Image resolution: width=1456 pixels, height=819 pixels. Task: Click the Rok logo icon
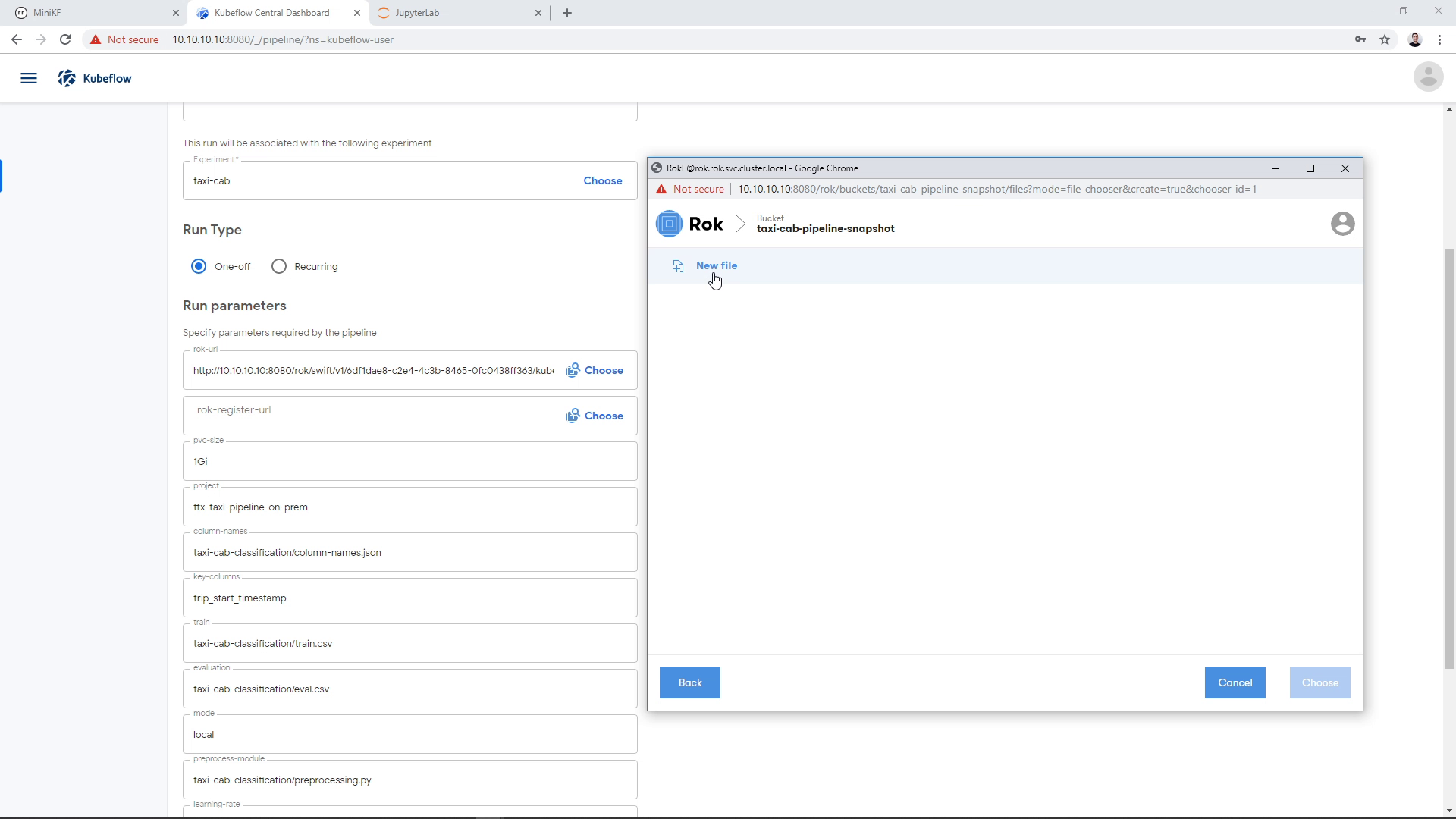669,224
